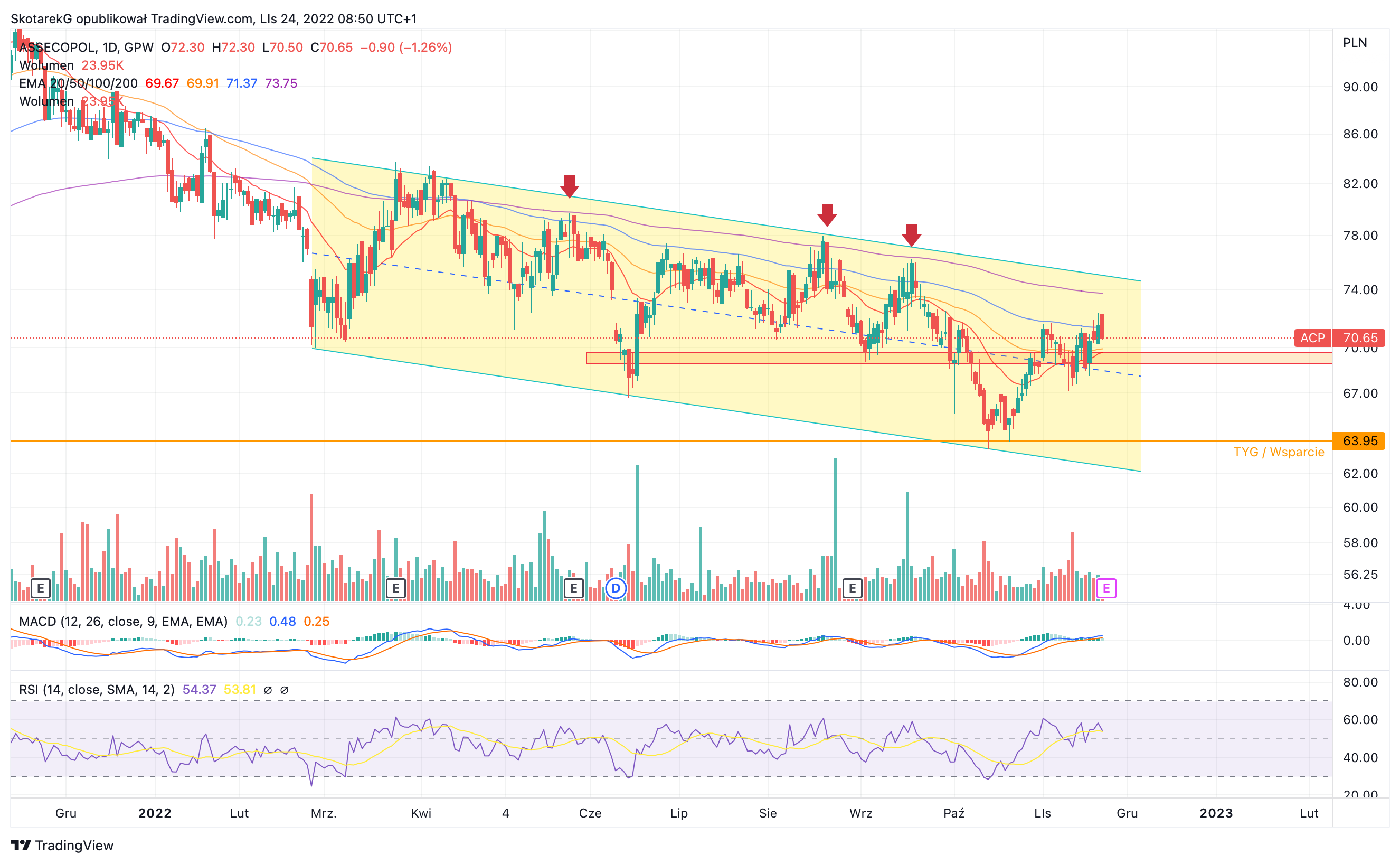The height and width of the screenshot is (864, 1400).
Task: Select the first red down arrow
Action: [x=570, y=186]
